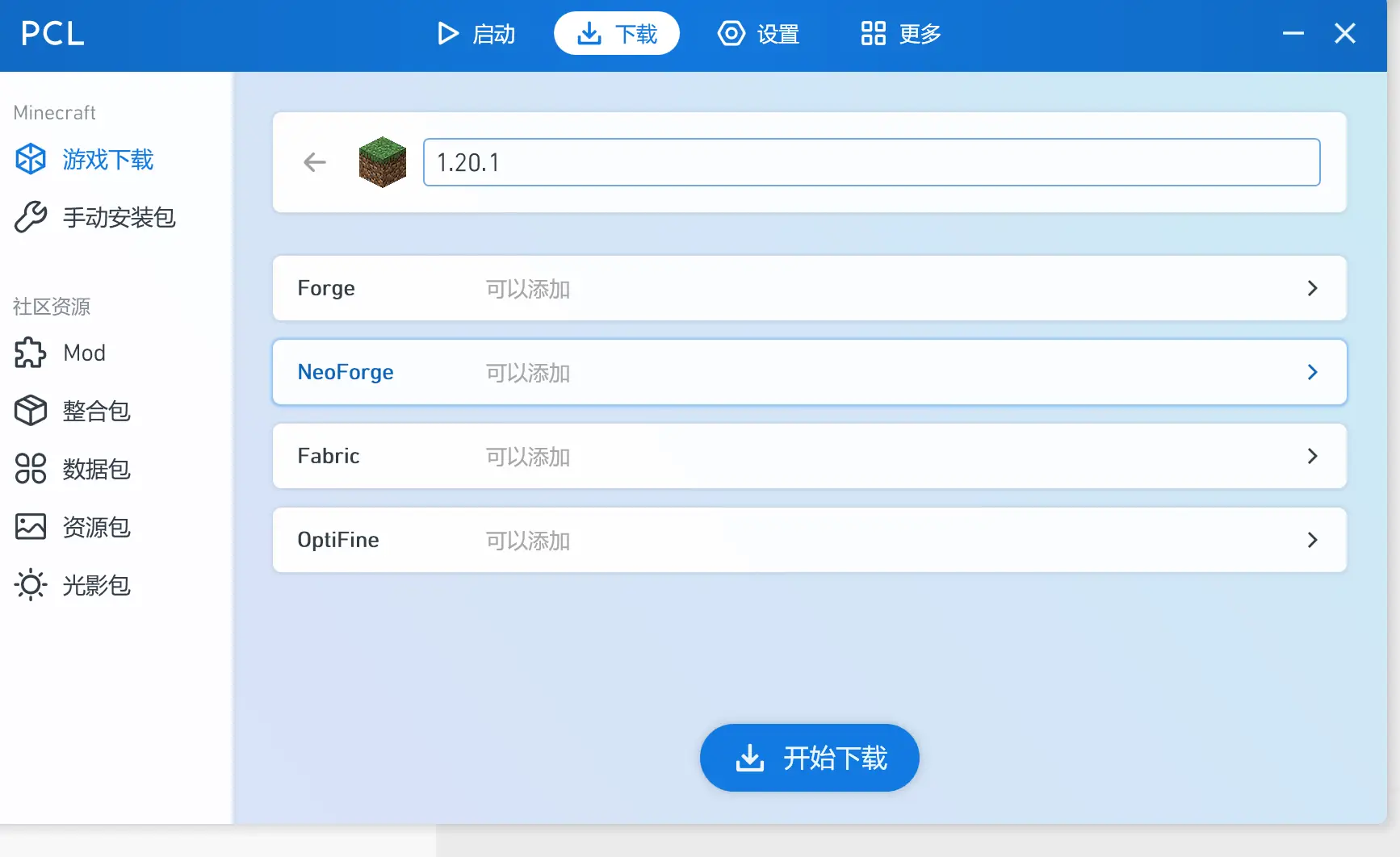Click the puzzle piece icon beside Mod
Screen dimensions: 1400x857
(x=31, y=353)
